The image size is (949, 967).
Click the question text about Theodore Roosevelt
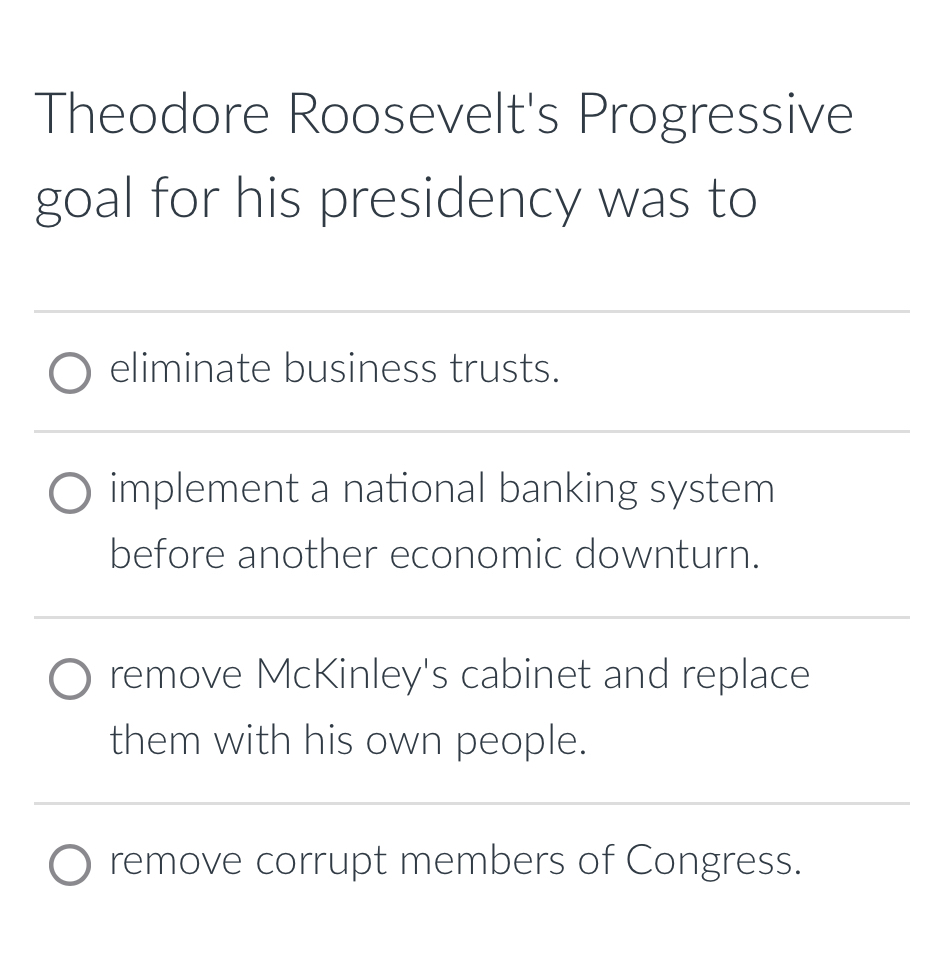tap(444, 155)
